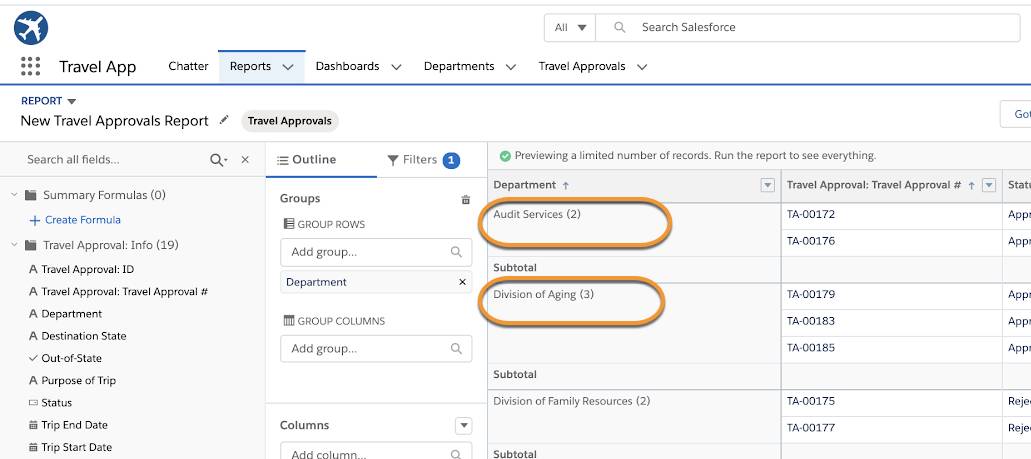Open the Department column header dropdown
Screen dimensions: 1031x459
(768, 185)
